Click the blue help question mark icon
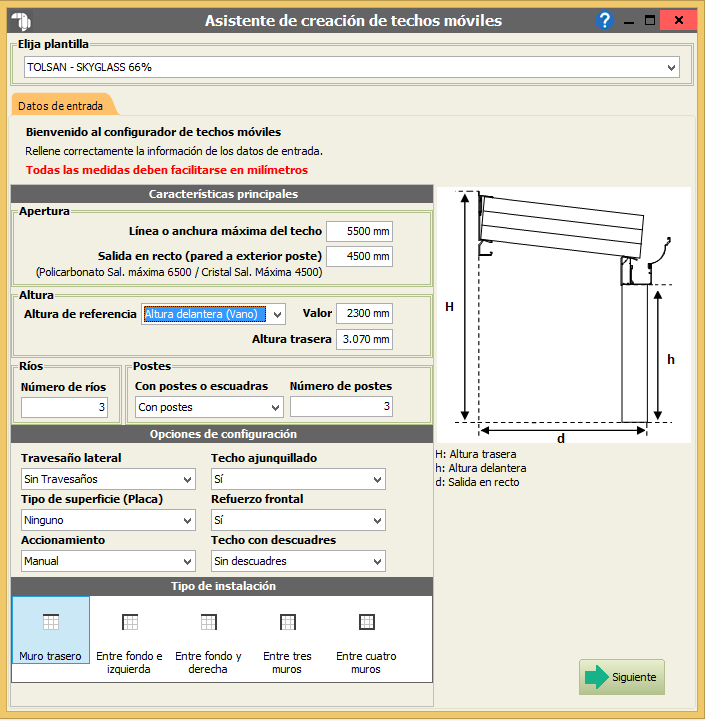The width and height of the screenshot is (705, 721). (x=604, y=21)
